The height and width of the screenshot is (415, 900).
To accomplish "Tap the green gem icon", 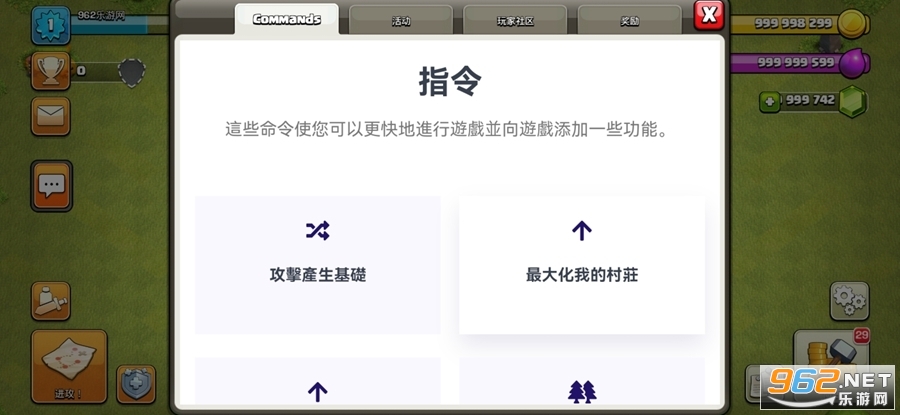I will tap(852, 102).
